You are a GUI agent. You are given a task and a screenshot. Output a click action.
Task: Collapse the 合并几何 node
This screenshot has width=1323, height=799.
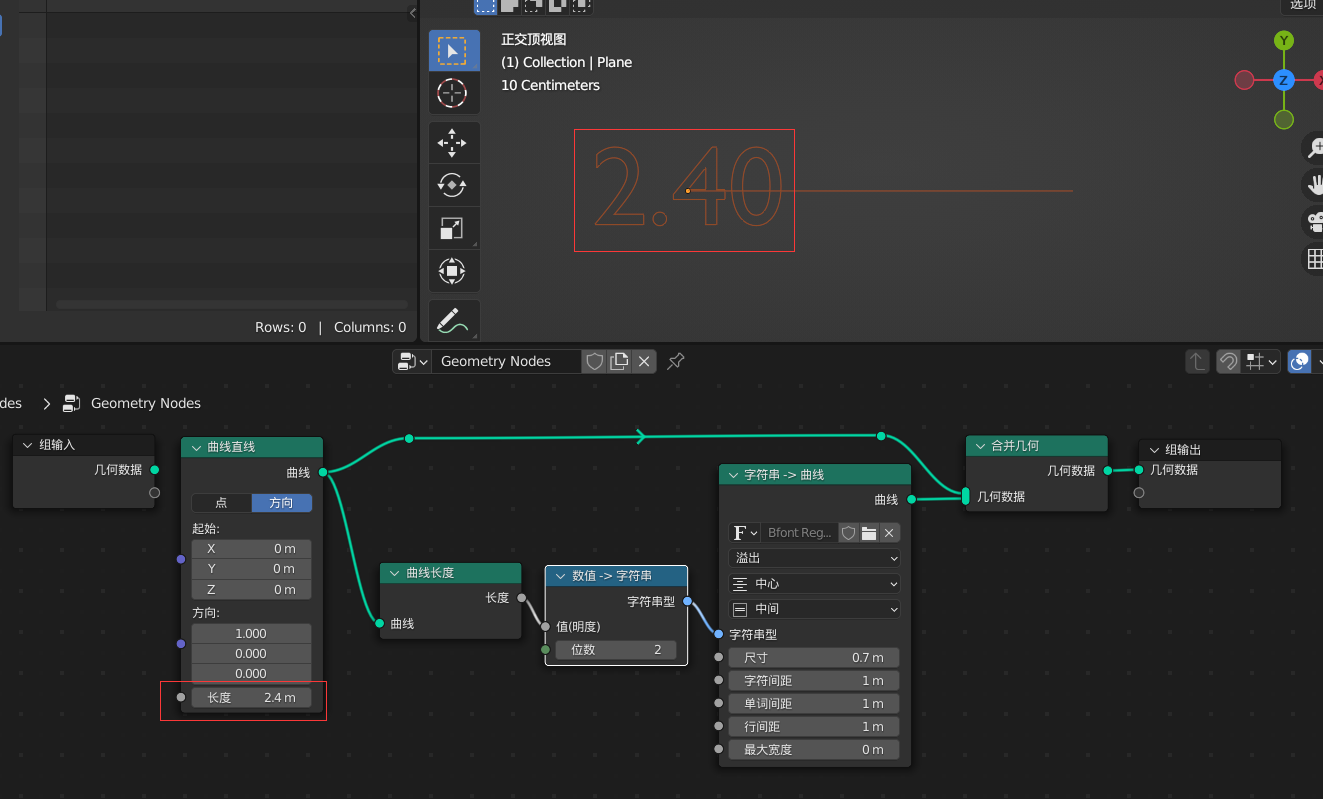(980, 446)
